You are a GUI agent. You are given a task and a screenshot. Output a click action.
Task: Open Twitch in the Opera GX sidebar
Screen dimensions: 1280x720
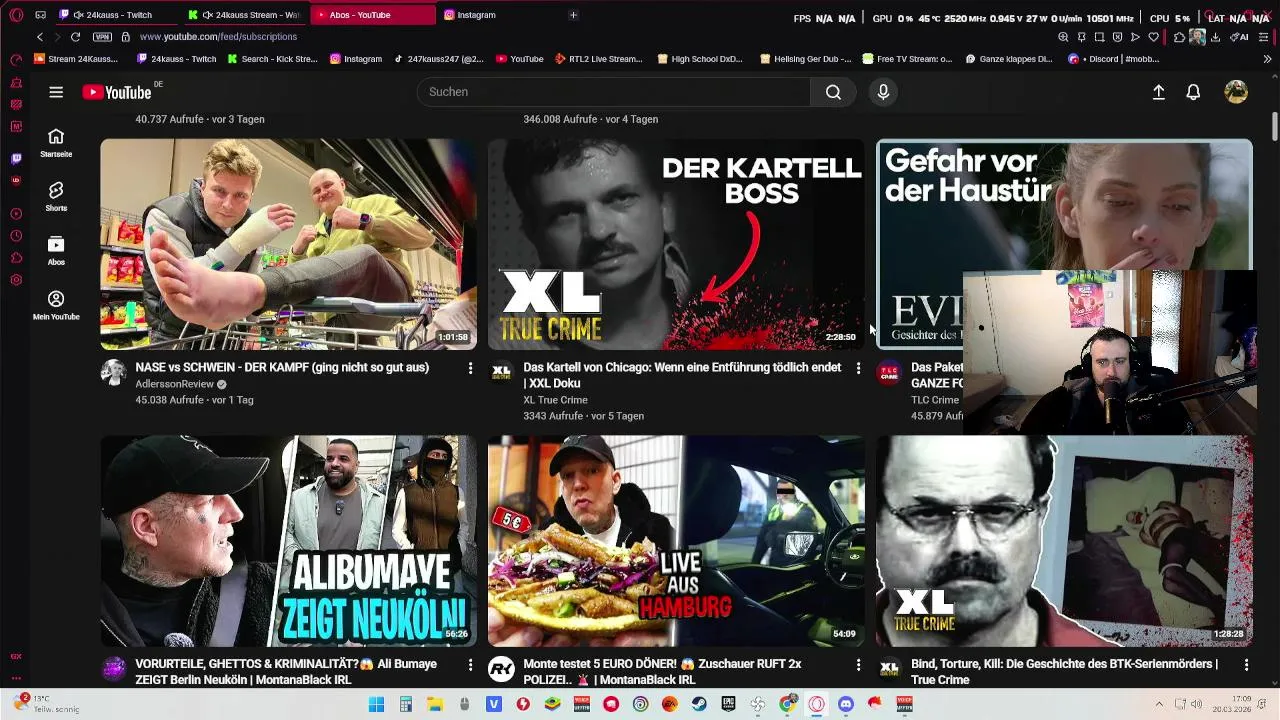pyautogui.click(x=16, y=158)
